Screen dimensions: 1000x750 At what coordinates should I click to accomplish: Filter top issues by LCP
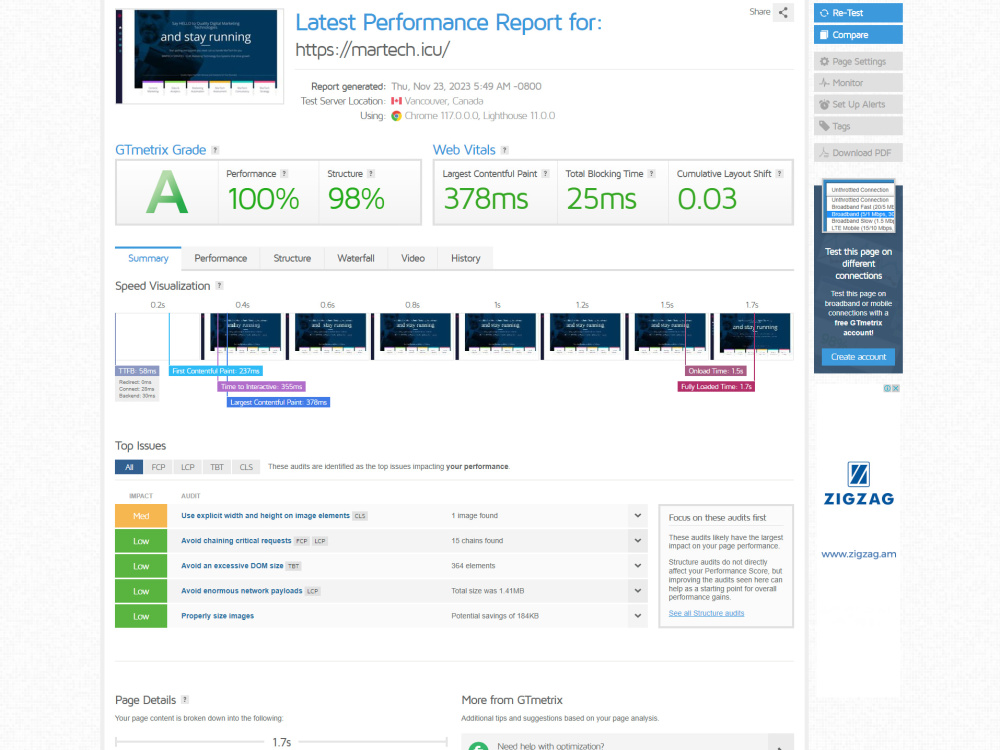pos(188,467)
